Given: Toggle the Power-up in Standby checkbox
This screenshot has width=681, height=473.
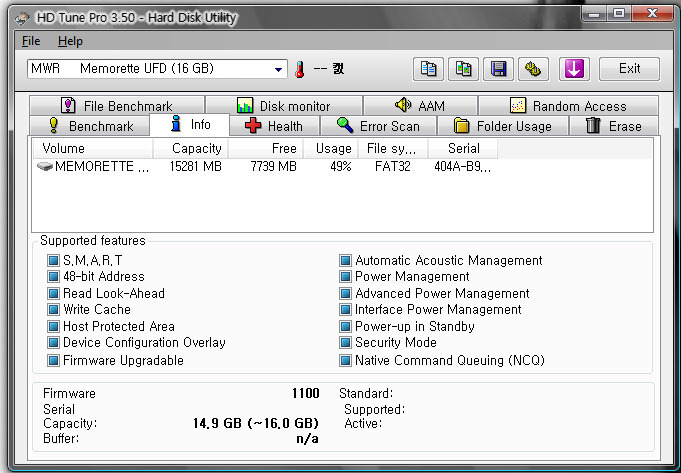Looking at the screenshot, I should click(x=345, y=327).
